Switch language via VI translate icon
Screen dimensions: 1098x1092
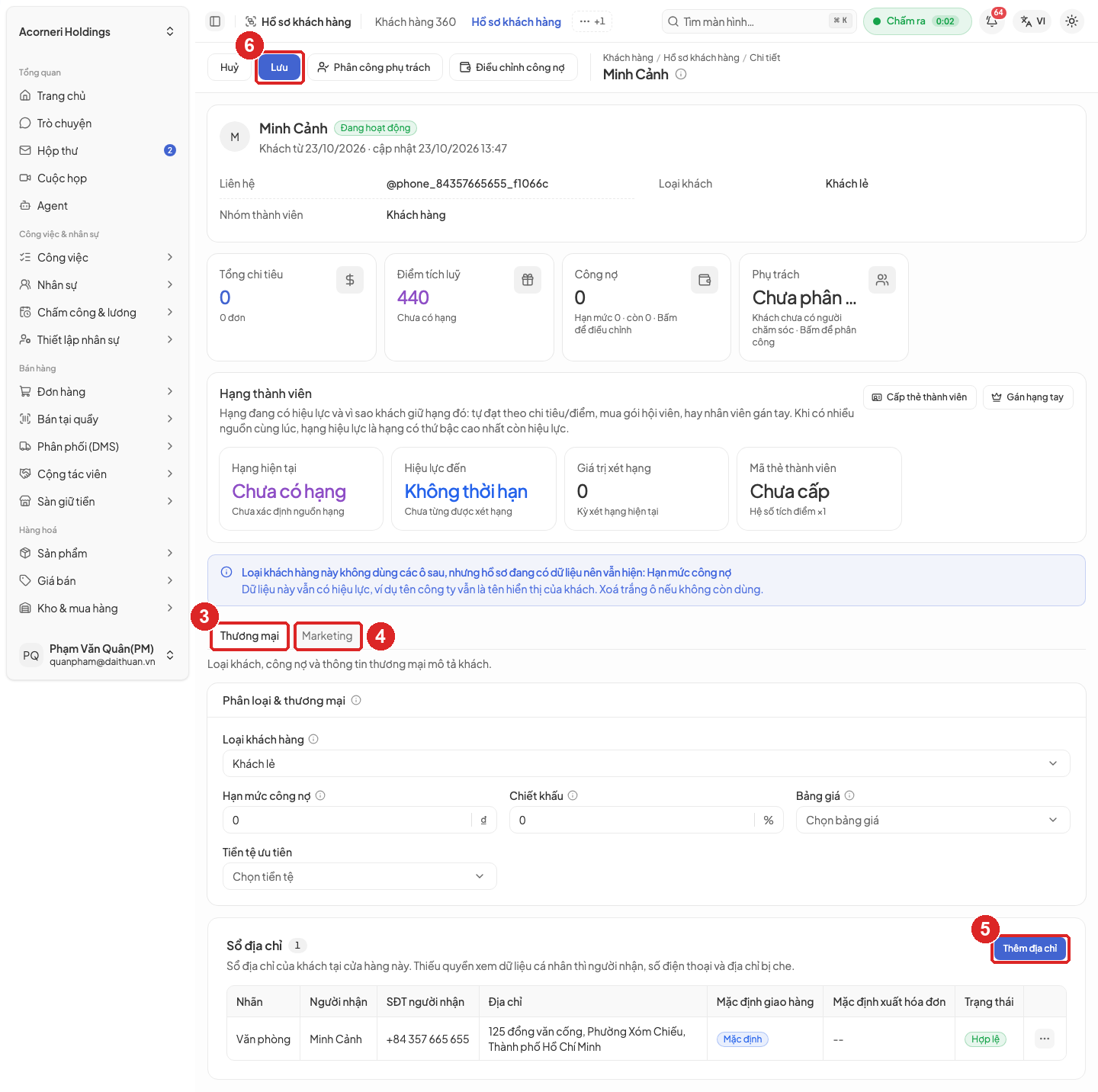pyautogui.click(x=1033, y=21)
